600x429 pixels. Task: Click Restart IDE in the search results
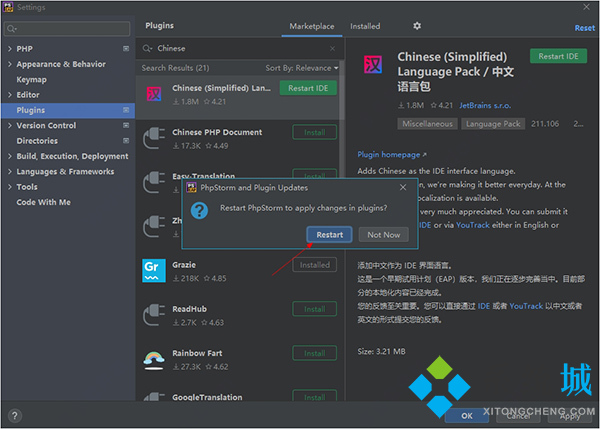click(308, 88)
